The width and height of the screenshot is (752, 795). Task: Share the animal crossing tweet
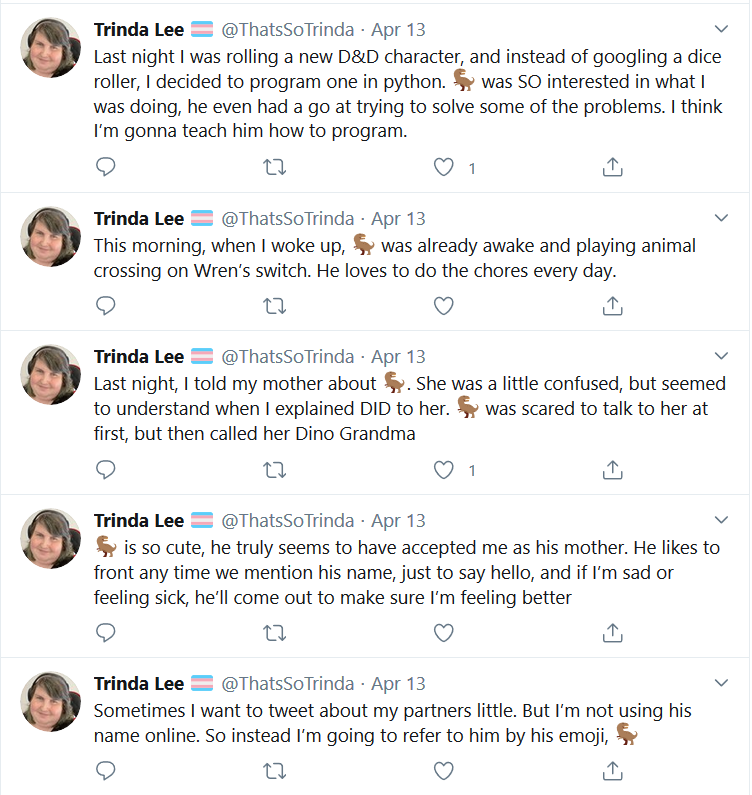(613, 306)
